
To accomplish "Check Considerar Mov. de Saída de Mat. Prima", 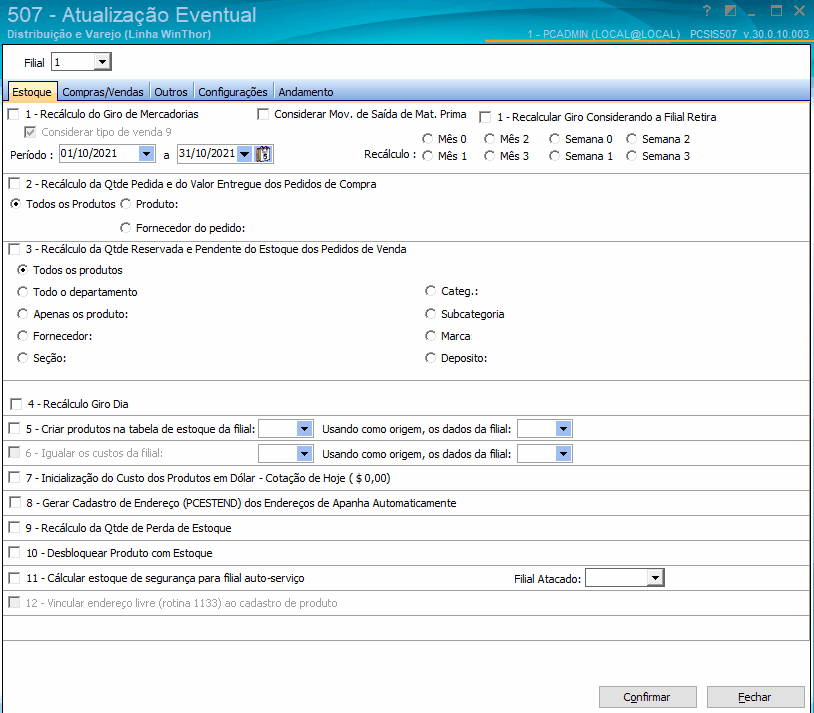I will tap(263, 114).
